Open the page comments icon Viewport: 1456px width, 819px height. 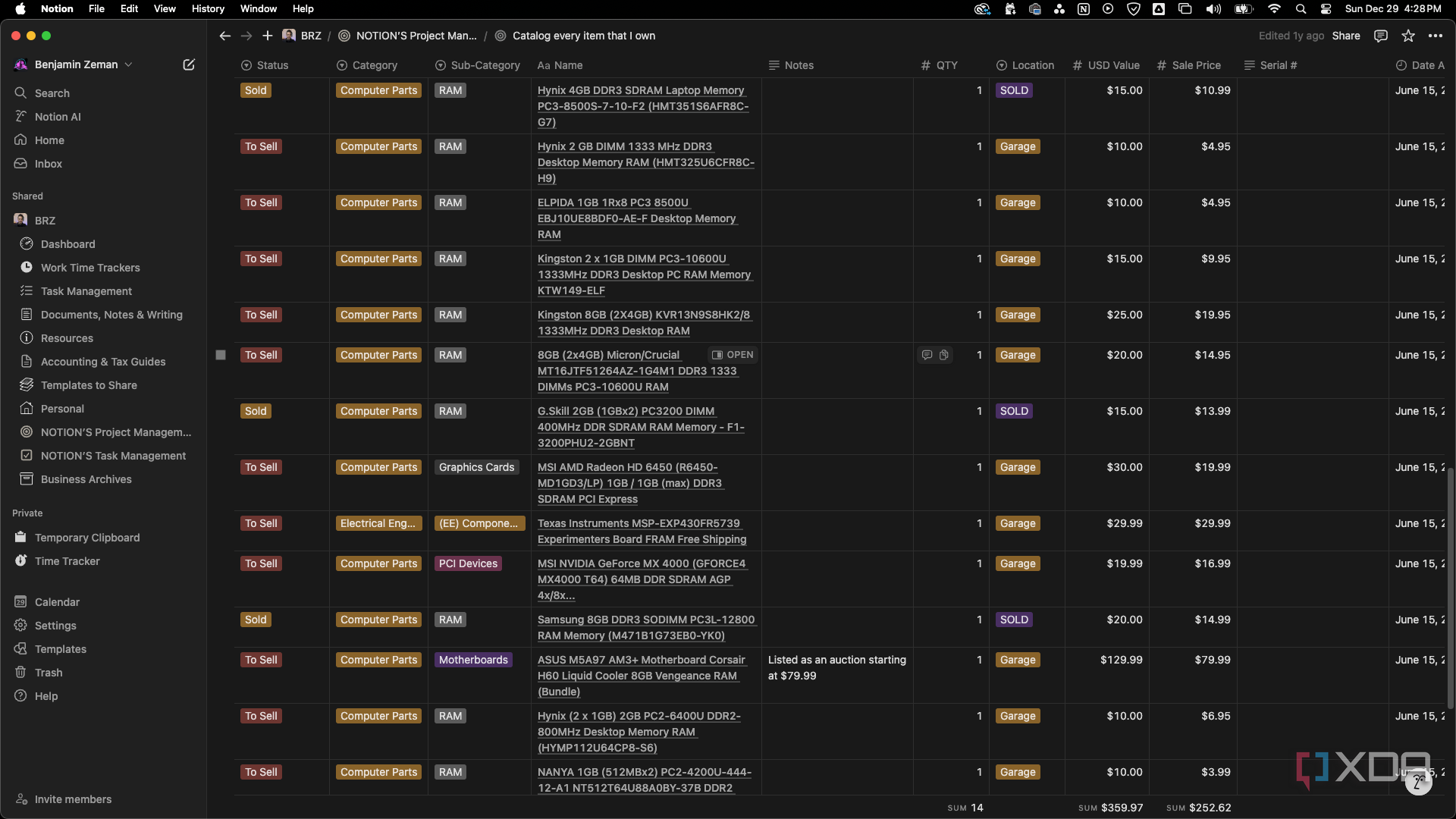tap(1381, 36)
